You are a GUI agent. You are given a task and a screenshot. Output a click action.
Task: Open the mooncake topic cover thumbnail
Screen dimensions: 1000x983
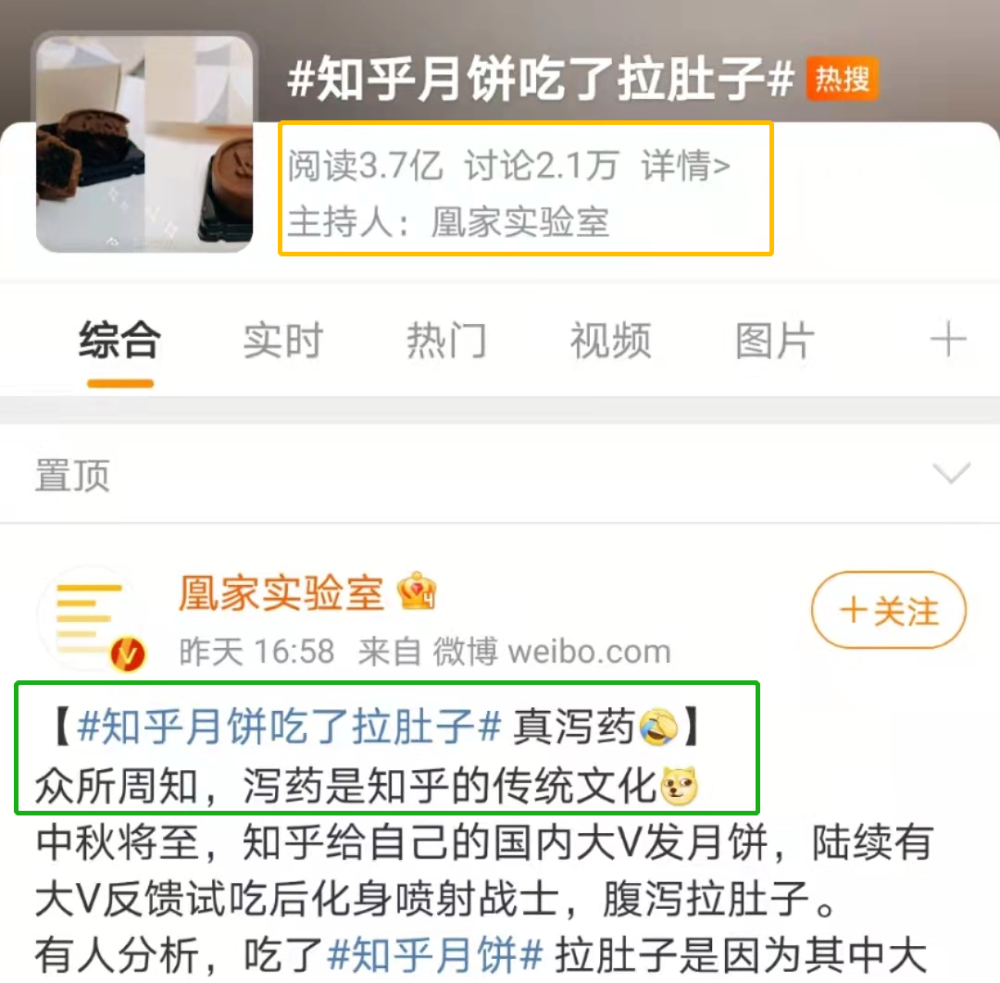(x=144, y=144)
